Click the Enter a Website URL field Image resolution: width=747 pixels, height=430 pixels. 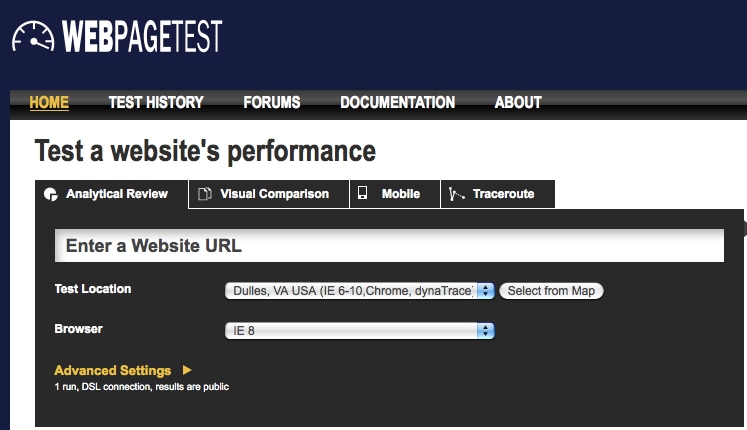(x=390, y=246)
